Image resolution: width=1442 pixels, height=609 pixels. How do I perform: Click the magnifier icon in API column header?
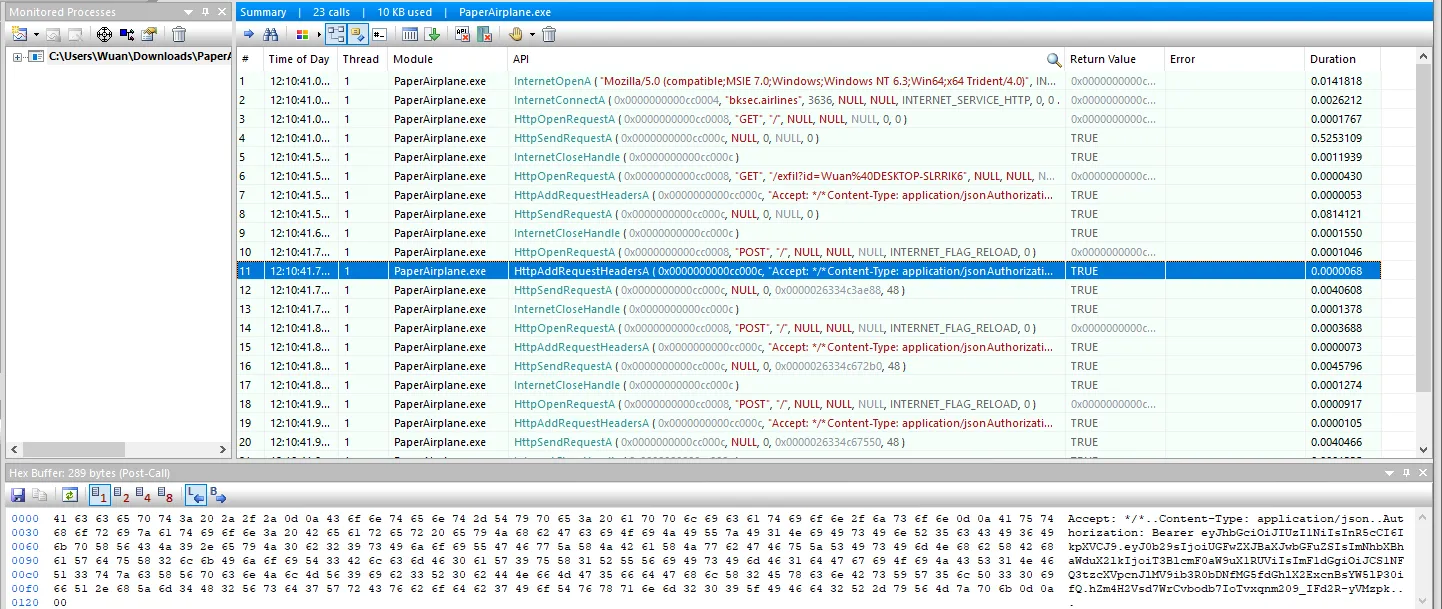(x=1053, y=60)
